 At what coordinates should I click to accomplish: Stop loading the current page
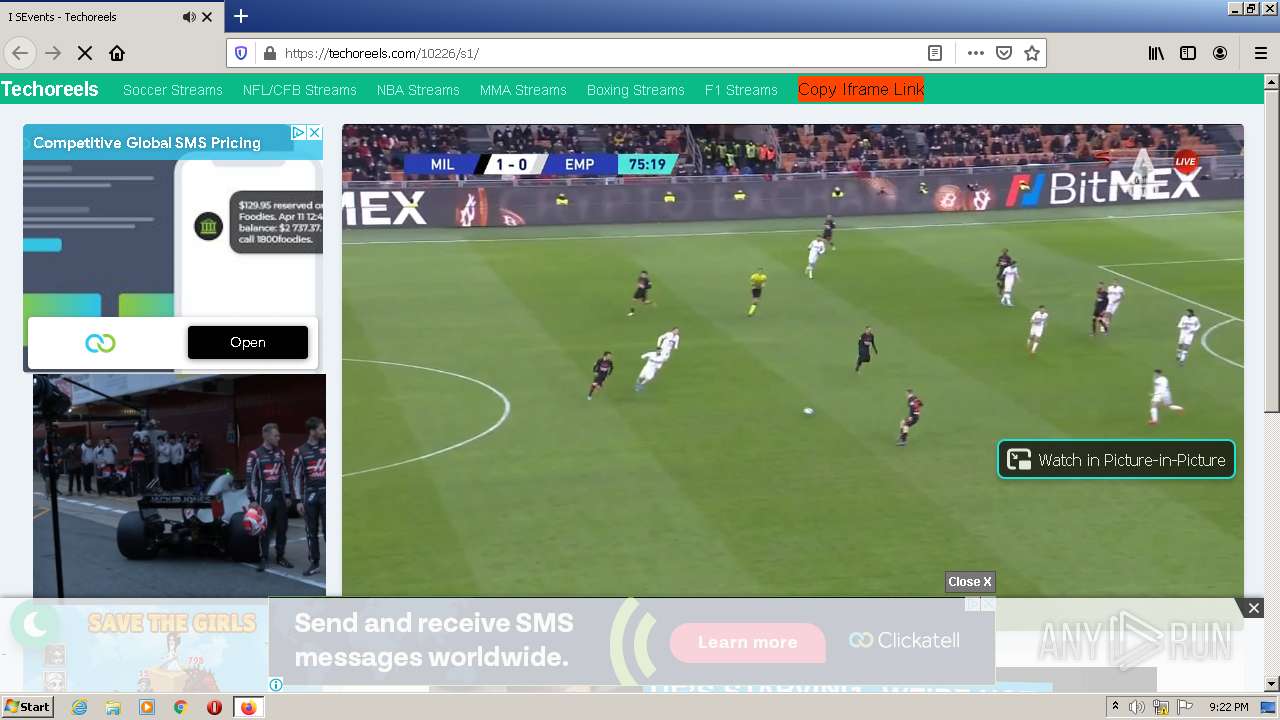[x=85, y=53]
